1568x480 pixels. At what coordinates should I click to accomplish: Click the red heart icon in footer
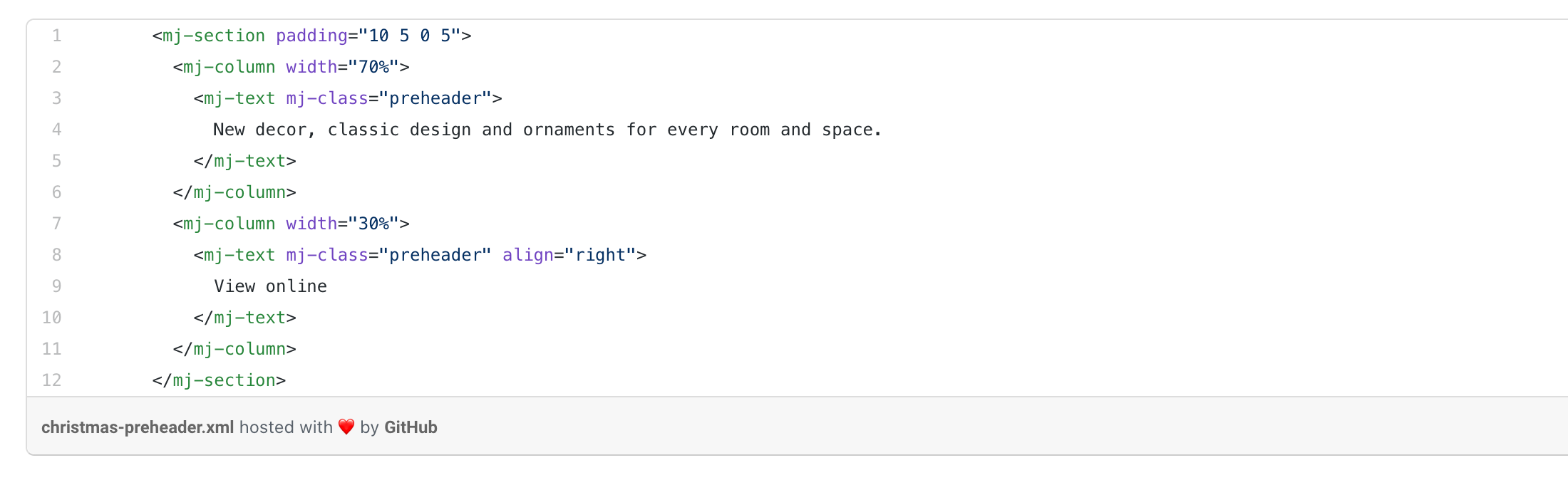(346, 427)
